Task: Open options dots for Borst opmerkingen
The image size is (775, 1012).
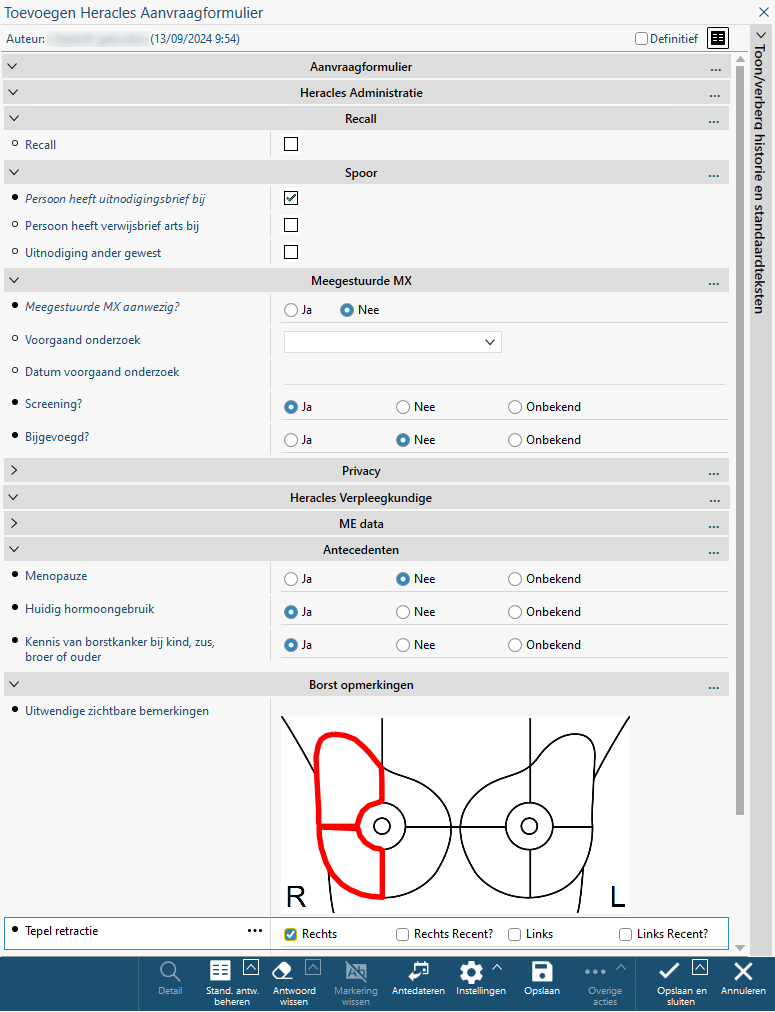Action: coord(714,687)
